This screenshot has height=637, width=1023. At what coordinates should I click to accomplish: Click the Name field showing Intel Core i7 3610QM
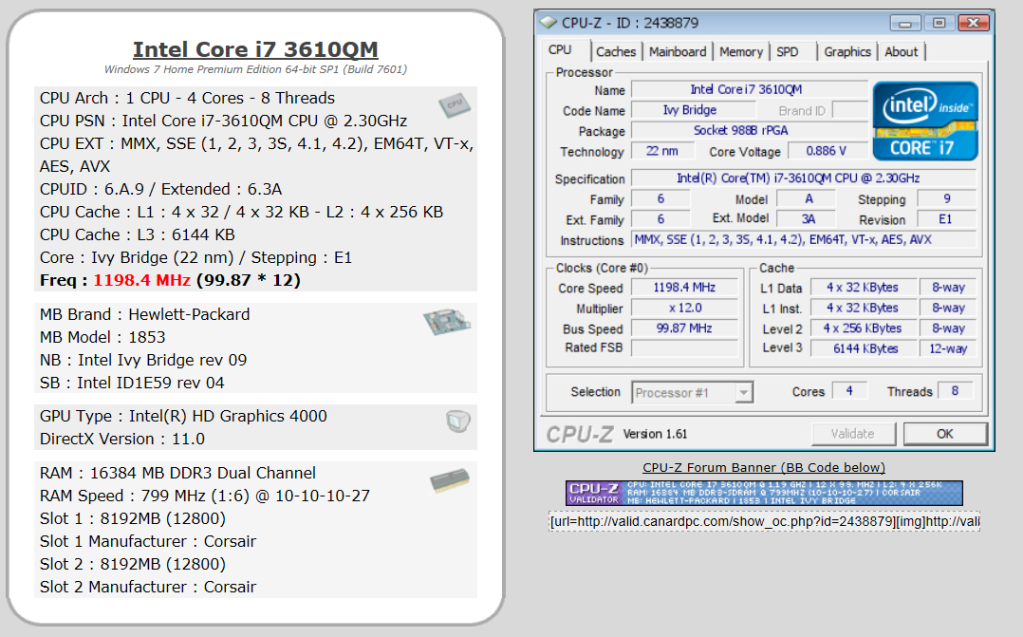pos(749,89)
